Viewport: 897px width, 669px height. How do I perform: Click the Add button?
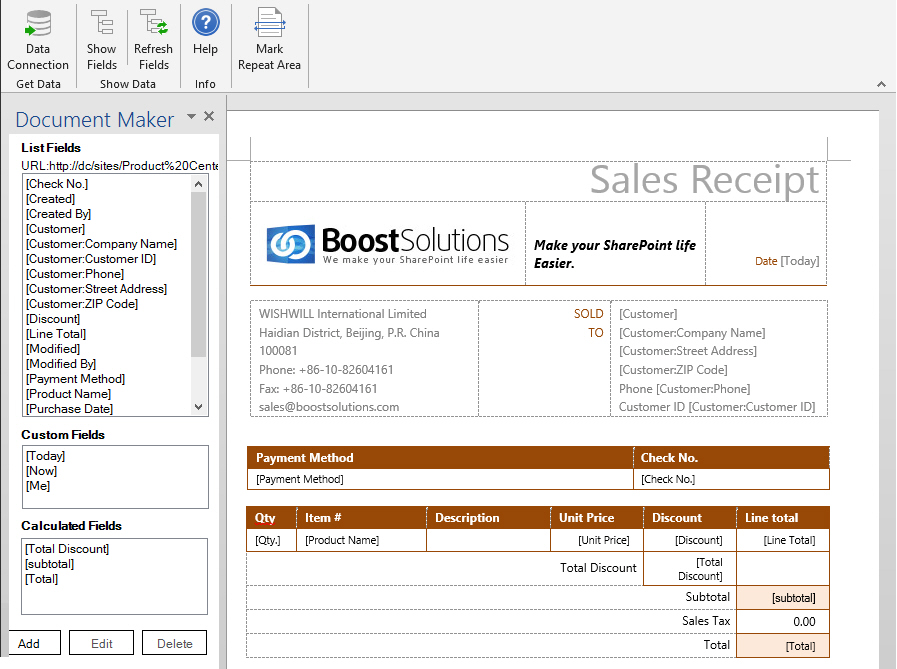33,643
